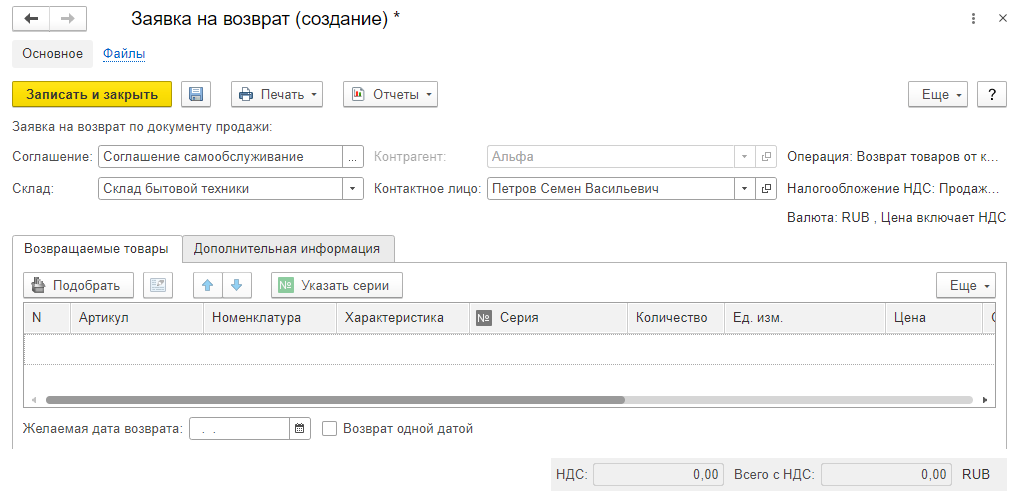Screen dimensions: 1027x503
Task: Navigate back with the left arrow
Action: click(x=31, y=19)
